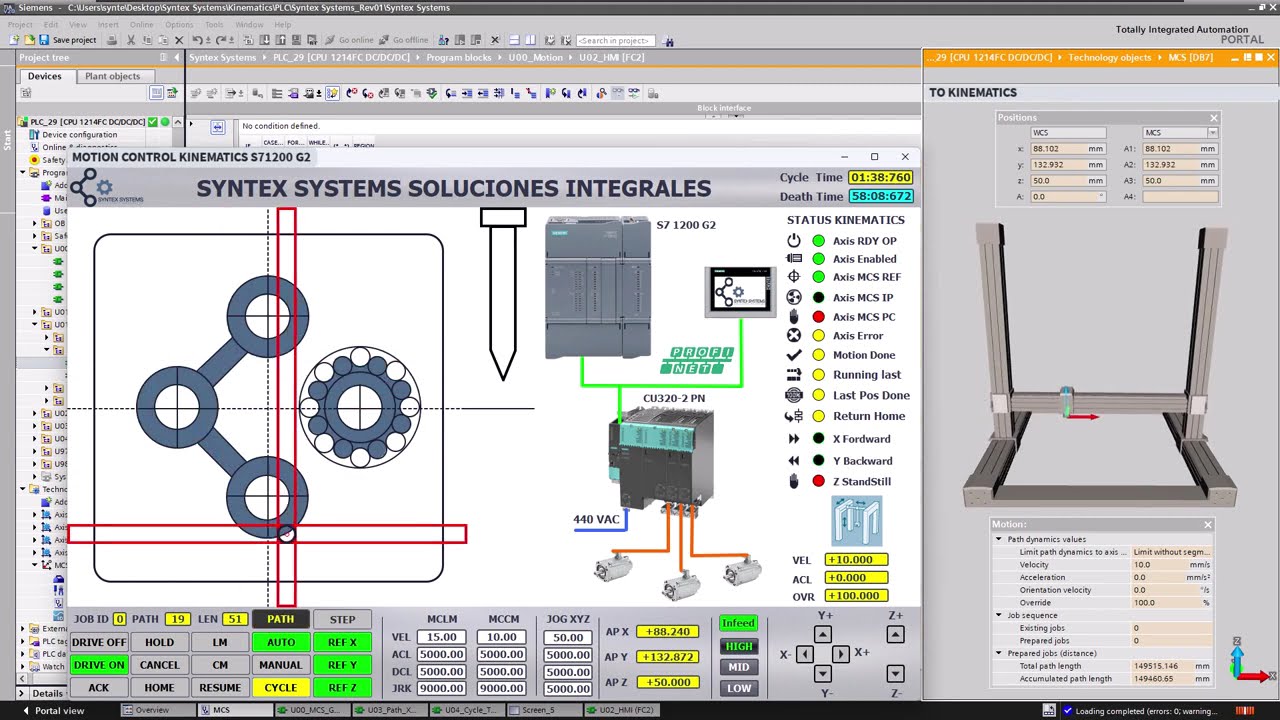Click the Y+ jog up arrow

click(x=822, y=634)
